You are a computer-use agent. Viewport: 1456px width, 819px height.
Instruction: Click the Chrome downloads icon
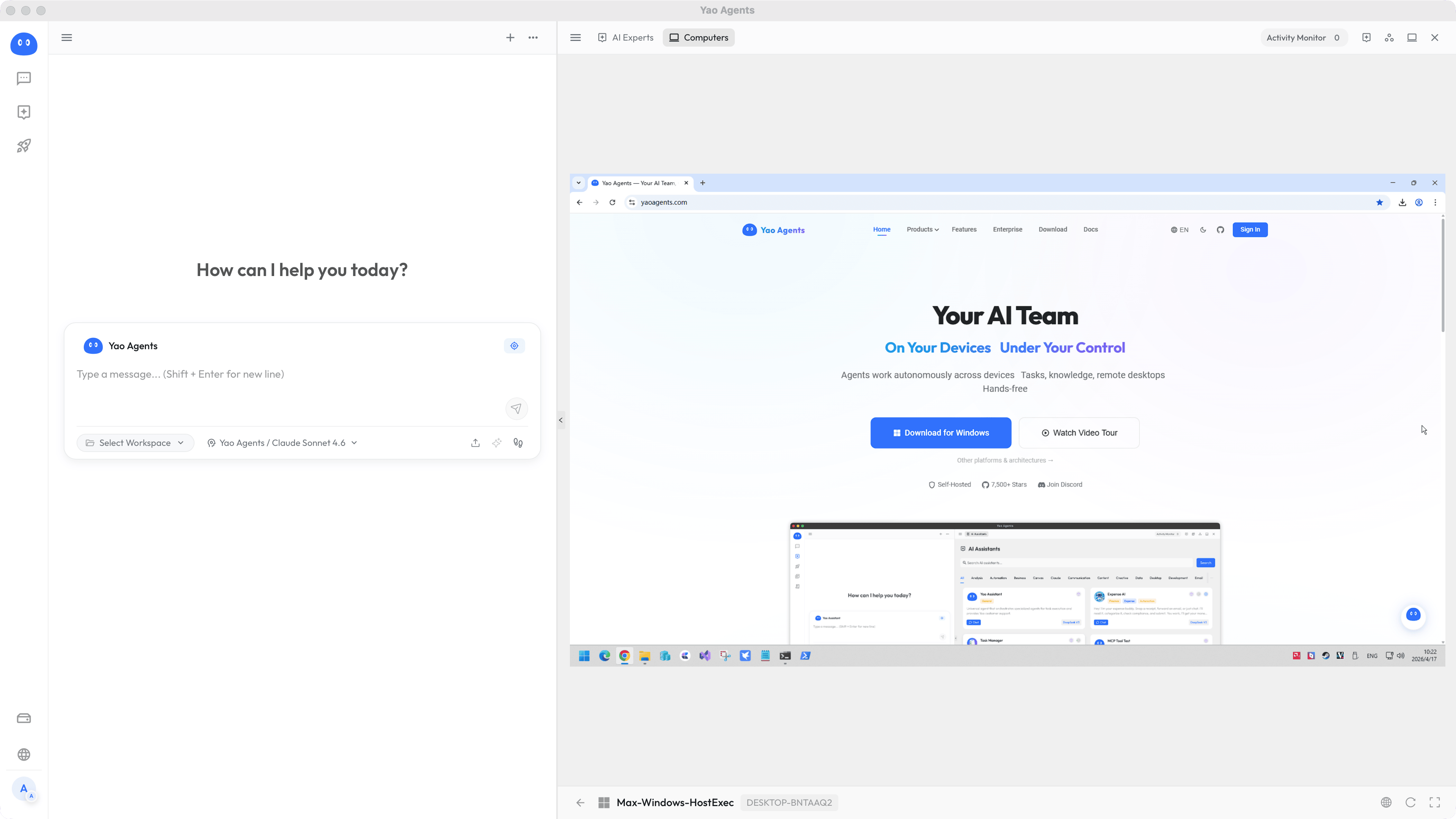click(1402, 202)
